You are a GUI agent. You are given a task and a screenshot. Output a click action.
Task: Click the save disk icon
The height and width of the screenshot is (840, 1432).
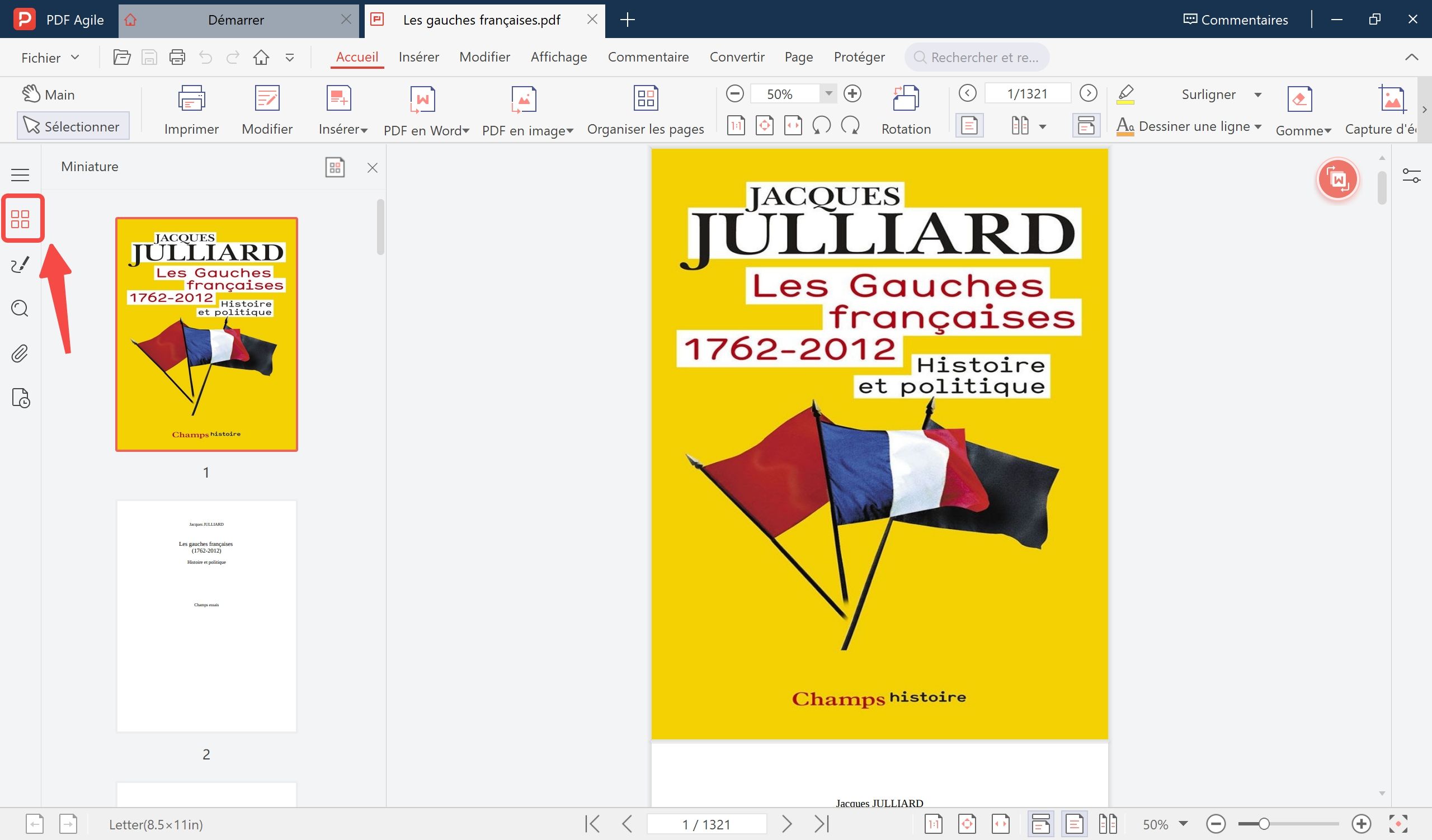149,58
